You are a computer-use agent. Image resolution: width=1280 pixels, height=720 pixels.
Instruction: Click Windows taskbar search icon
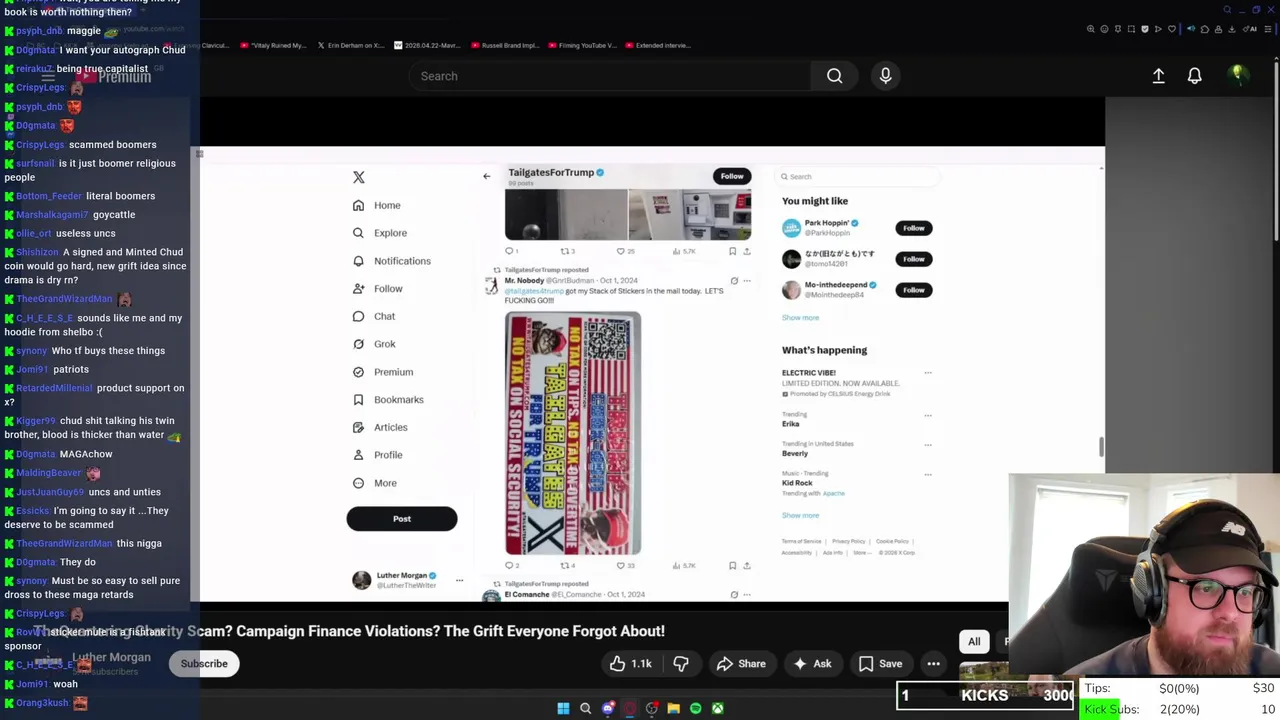585,708
